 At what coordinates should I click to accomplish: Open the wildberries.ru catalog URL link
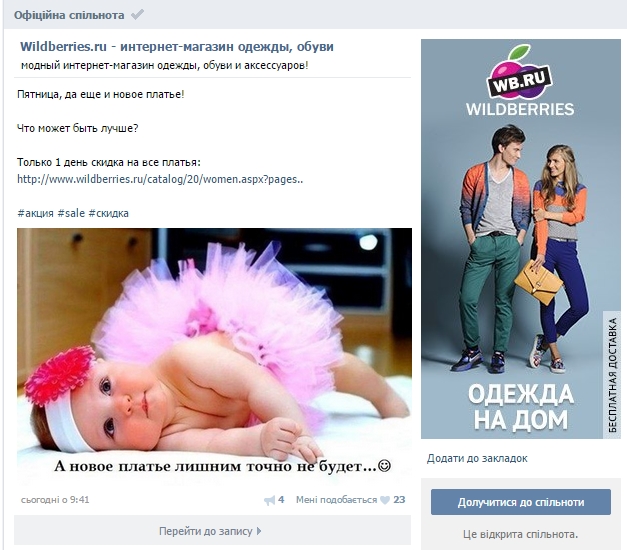(x=160, y=179)
